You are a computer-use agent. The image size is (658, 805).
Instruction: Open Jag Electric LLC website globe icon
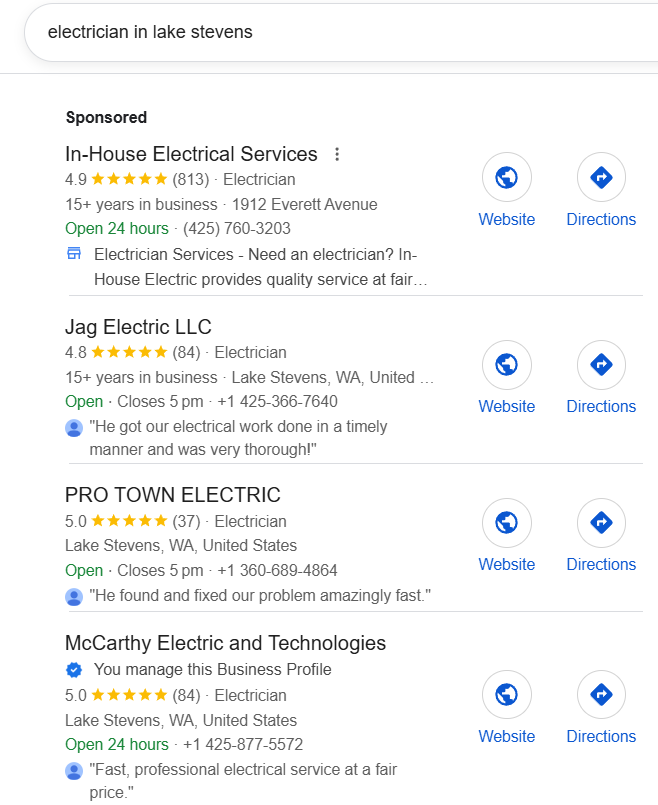point(507,365)
